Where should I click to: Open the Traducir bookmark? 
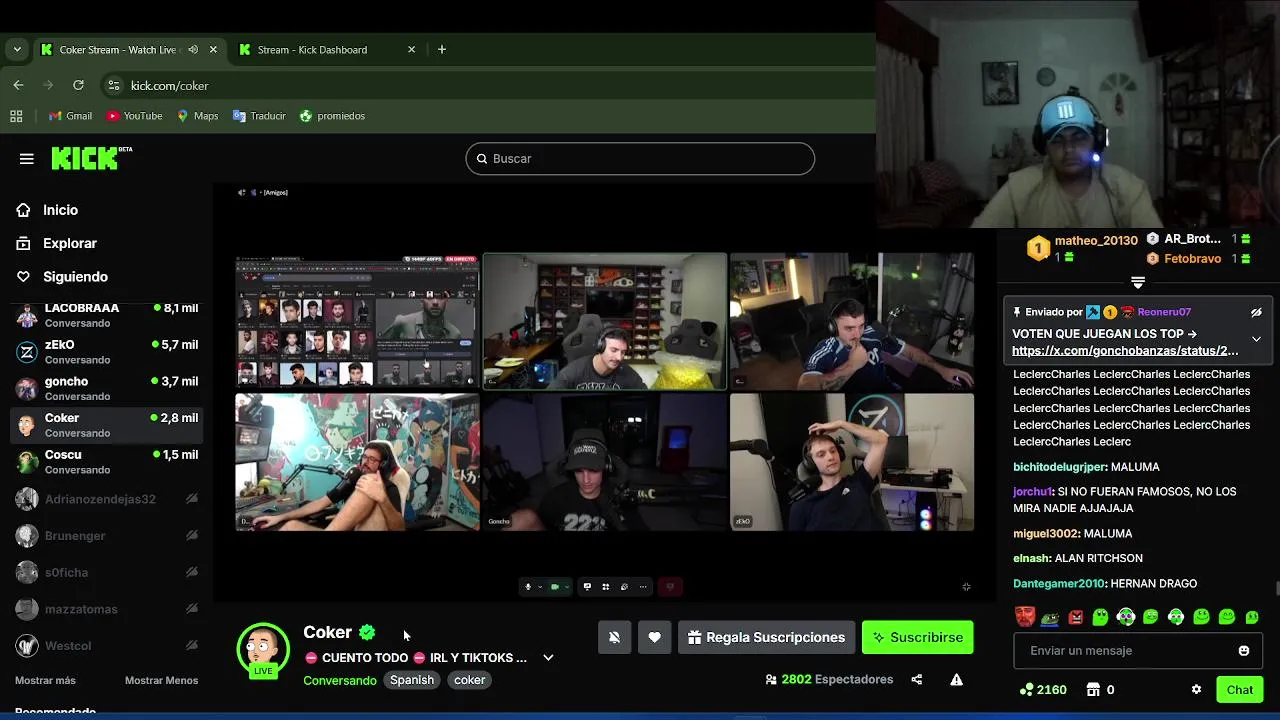pos(259,116)
